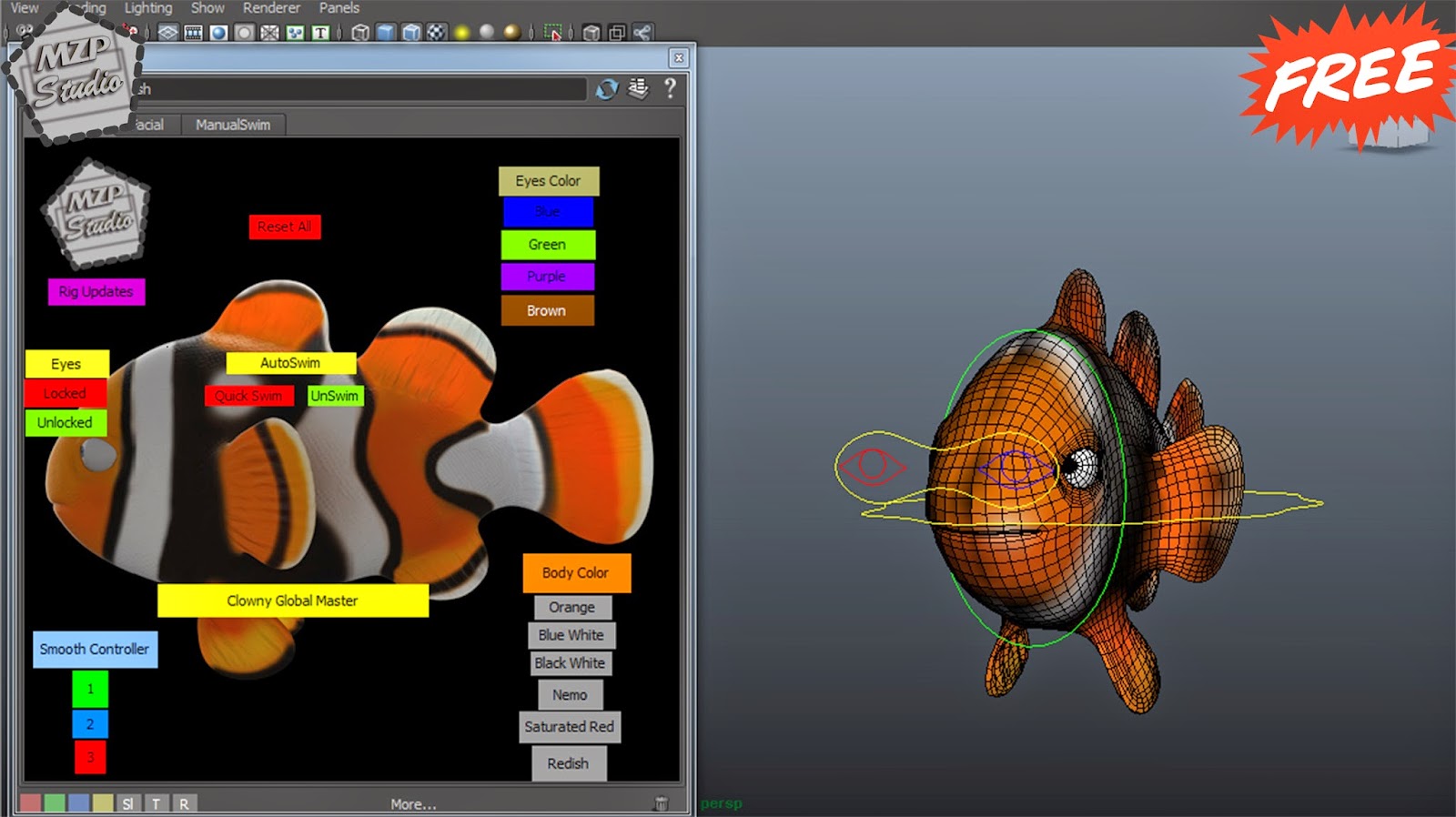Click the More... link
1456x817 pixels.
[x=413, y=804]
